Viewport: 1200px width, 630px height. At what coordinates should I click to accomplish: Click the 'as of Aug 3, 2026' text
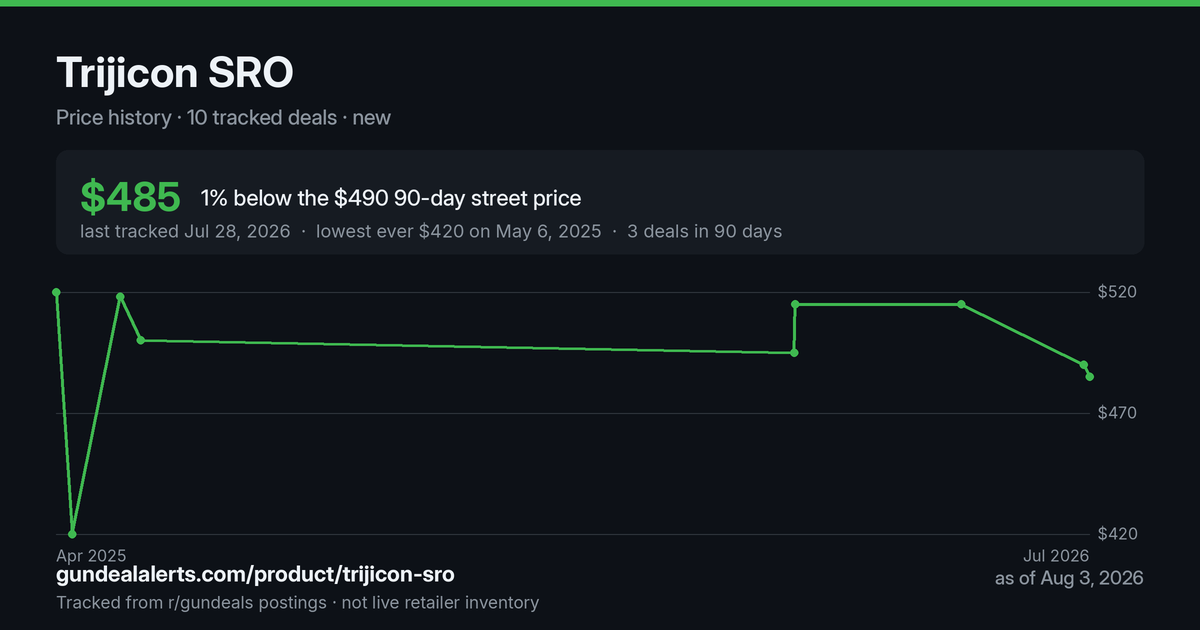(x=1069, y=578)
